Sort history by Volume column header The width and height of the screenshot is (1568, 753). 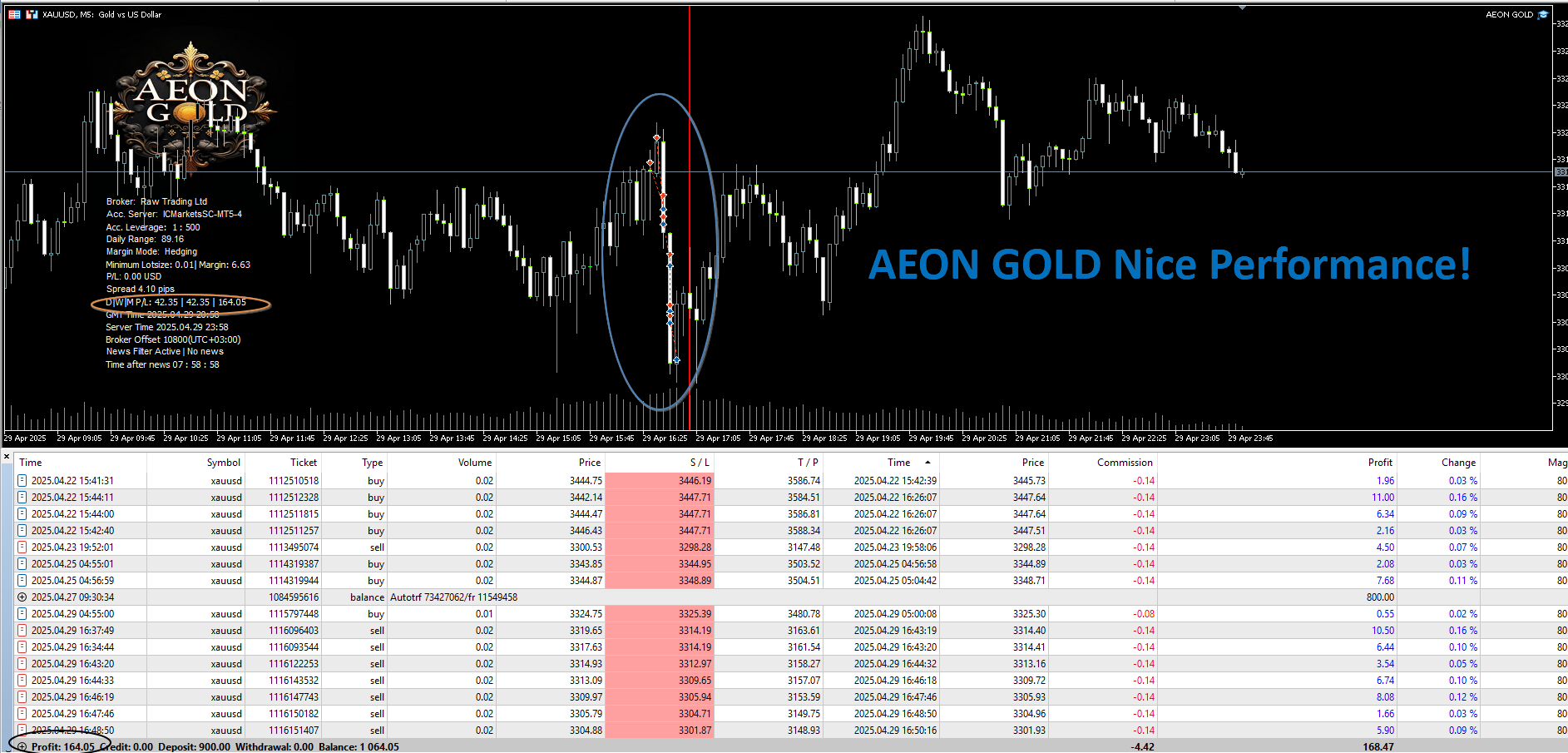pos(442,463)
